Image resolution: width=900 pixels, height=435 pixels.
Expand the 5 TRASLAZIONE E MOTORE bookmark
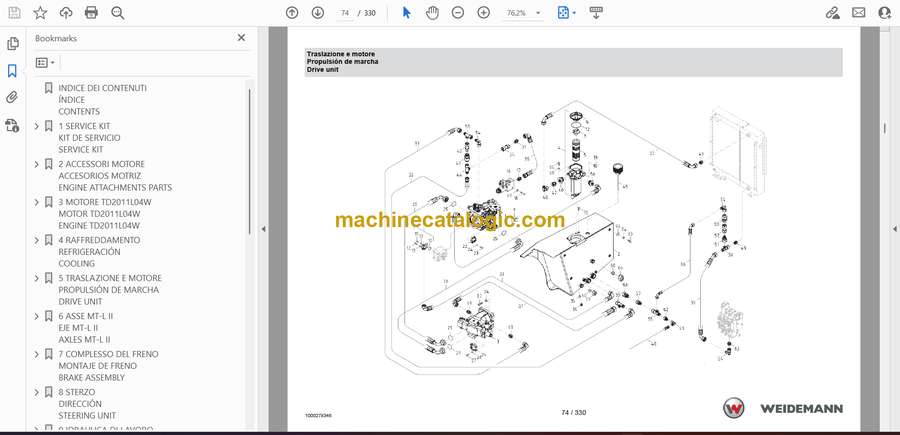click(37, 278)
